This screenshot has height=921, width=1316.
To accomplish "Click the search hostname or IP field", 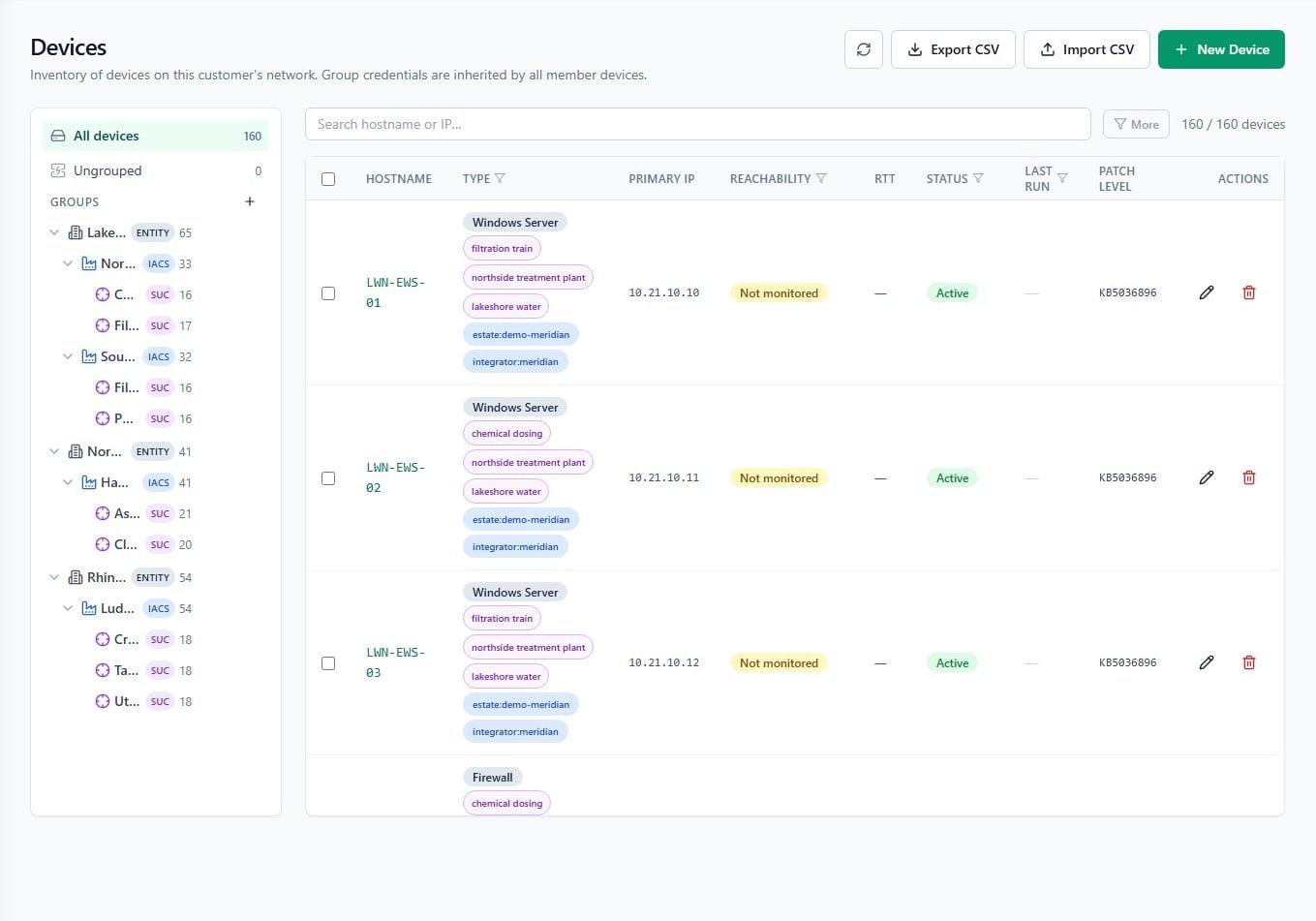I will (698, 124).
